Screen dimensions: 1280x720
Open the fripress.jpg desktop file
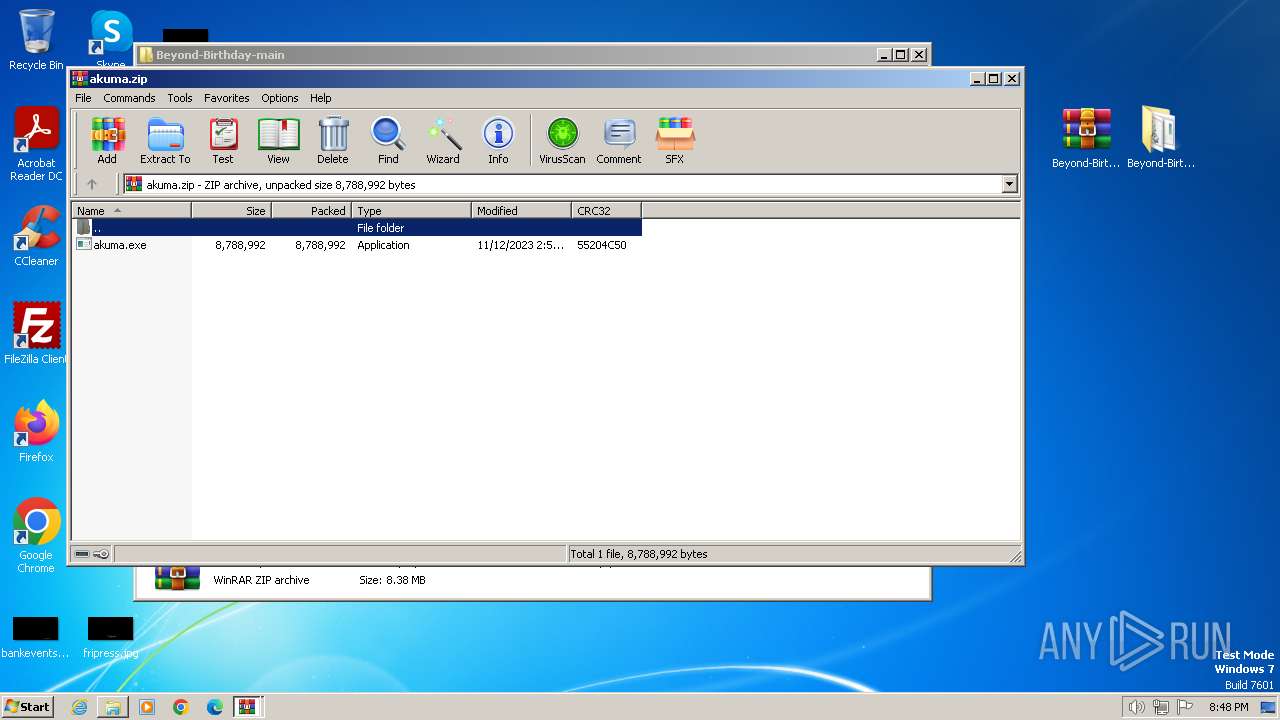tap(110, 638)
